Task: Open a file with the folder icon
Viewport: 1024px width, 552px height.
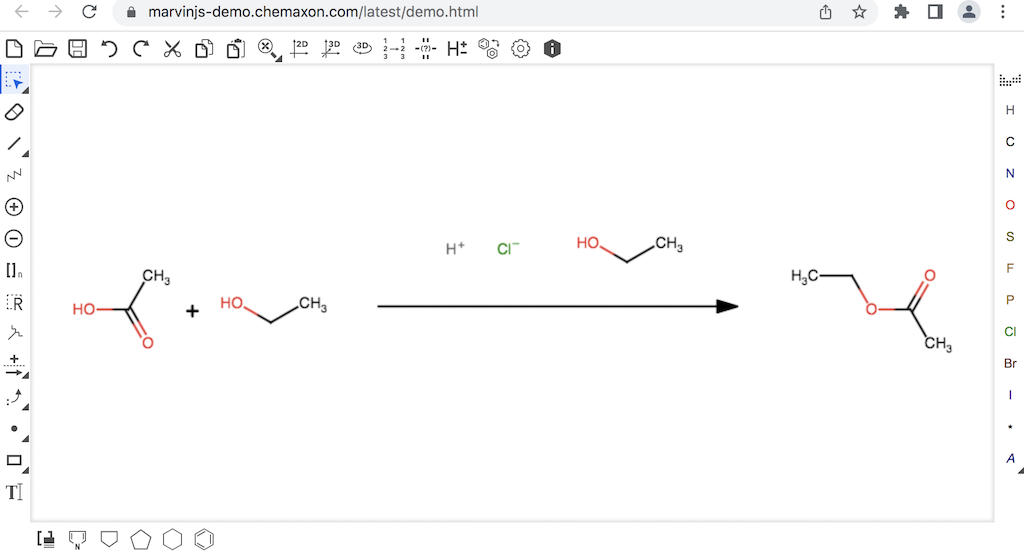Action: 45,48
